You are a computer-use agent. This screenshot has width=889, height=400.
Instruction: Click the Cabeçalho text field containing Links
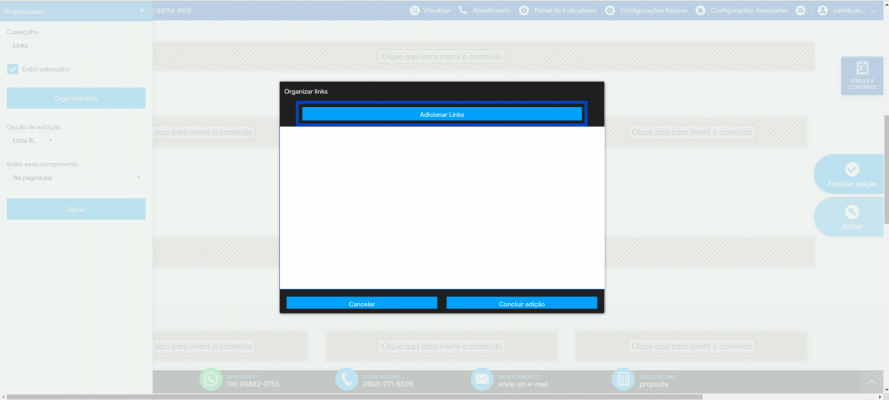pos(57,46)
